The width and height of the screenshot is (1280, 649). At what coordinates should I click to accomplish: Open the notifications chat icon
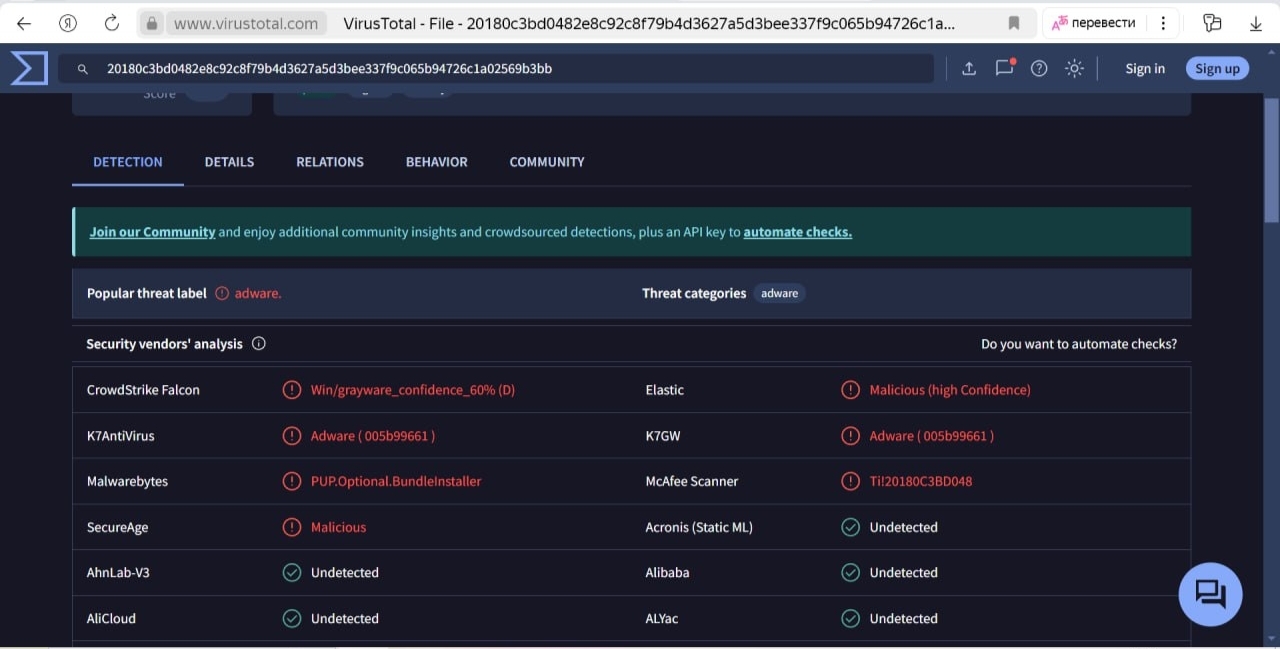click(x=1005, y=68)
